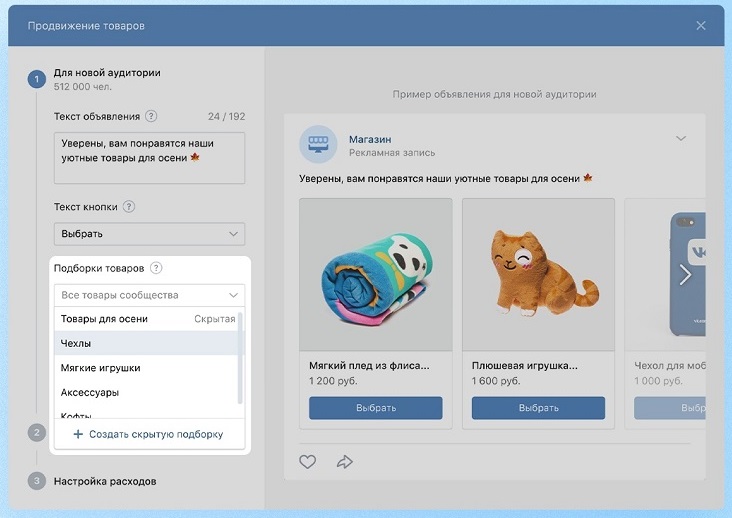This screenshot has height=518, width=732.
Task: Expand the post options chevron
Action: pyautogui.click(x=682, y=138)
